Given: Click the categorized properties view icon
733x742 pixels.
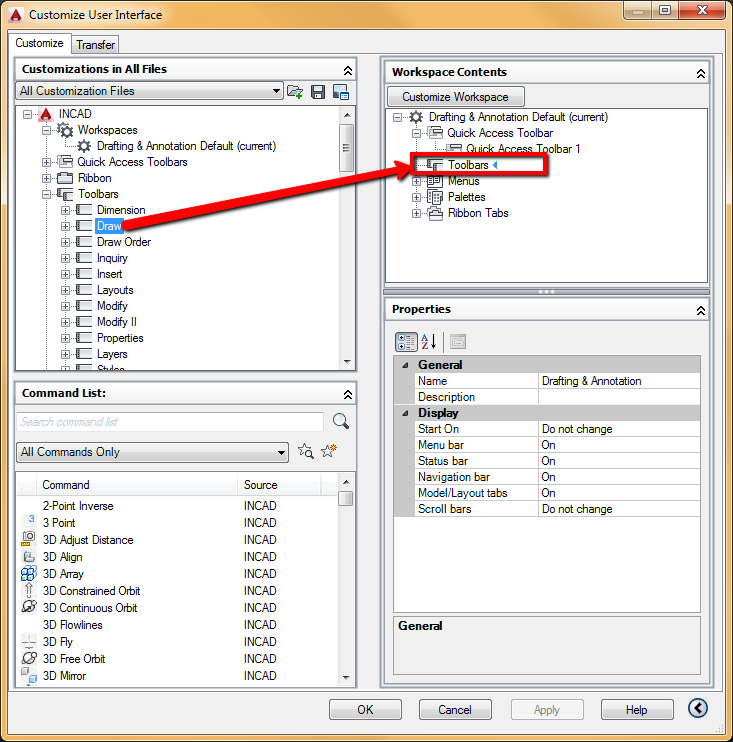Looking at the screenshot, I should (406, 341).
